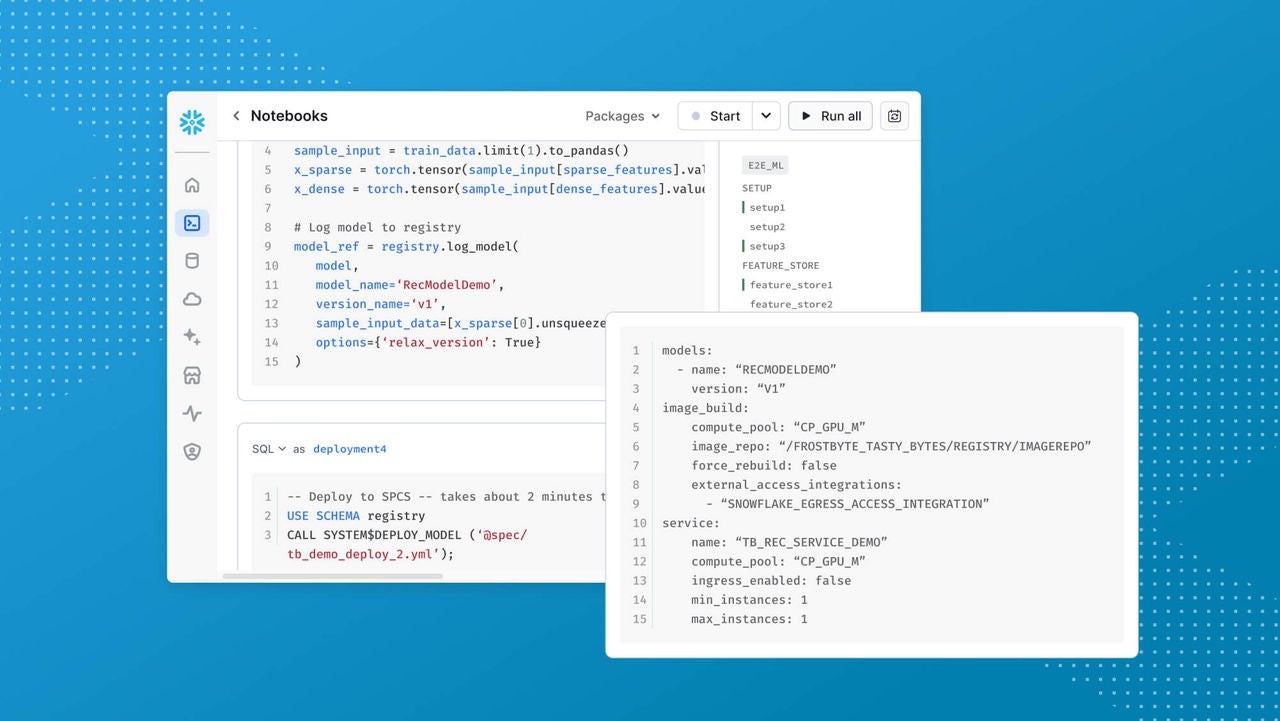The image size is (1280, 721).
Task: Click the Data Products cloud icon
Action: click(191, 298)
